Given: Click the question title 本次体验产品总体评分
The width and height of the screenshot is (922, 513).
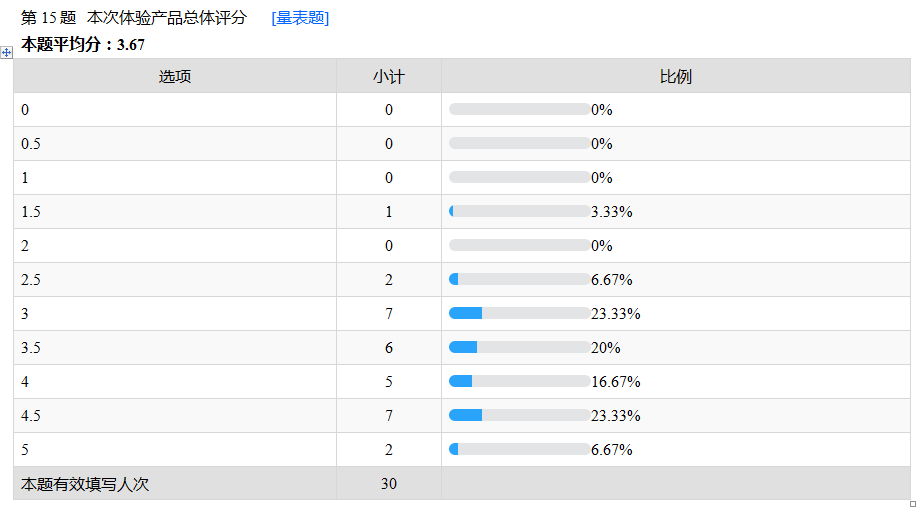Looking at the screenshot, I should coord(167,18).
